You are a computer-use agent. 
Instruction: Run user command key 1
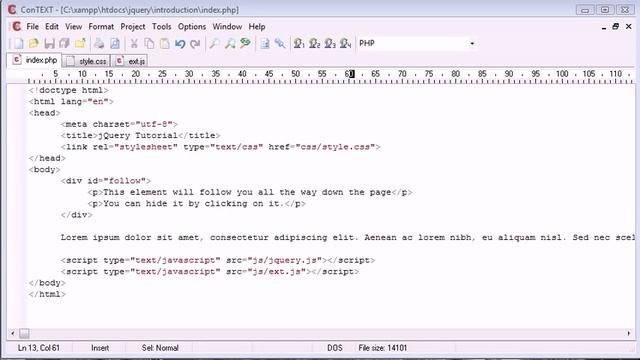point(299,43)
